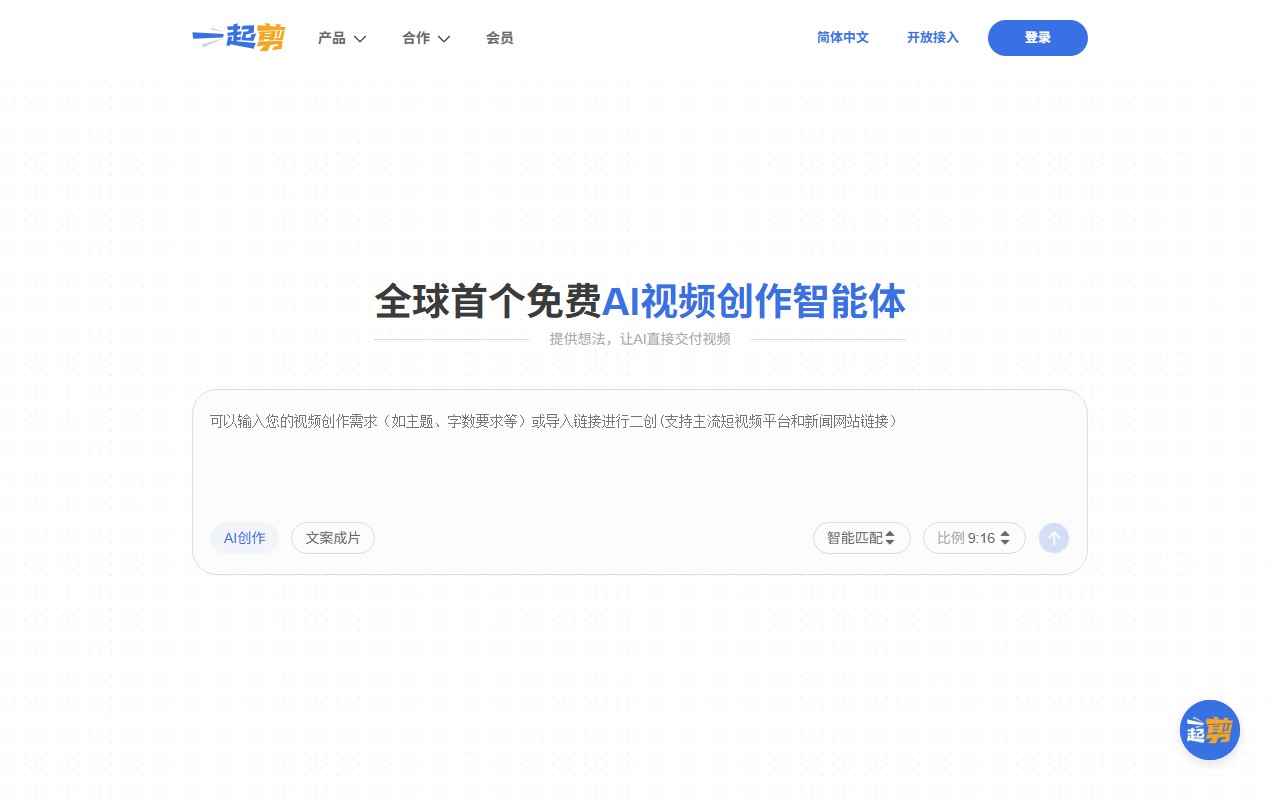1280x800 pixels.
Task: Click the floating 一起剪 badge at bottom right
Action: coord(1210,730)
